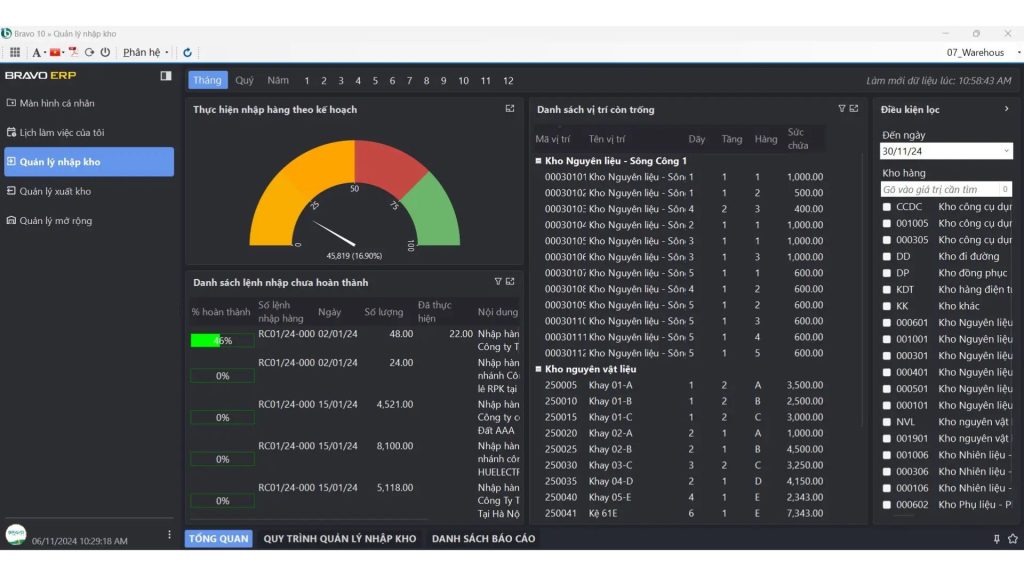Collapse the Kho nguyên vật liệu group

tap(539, 369)
